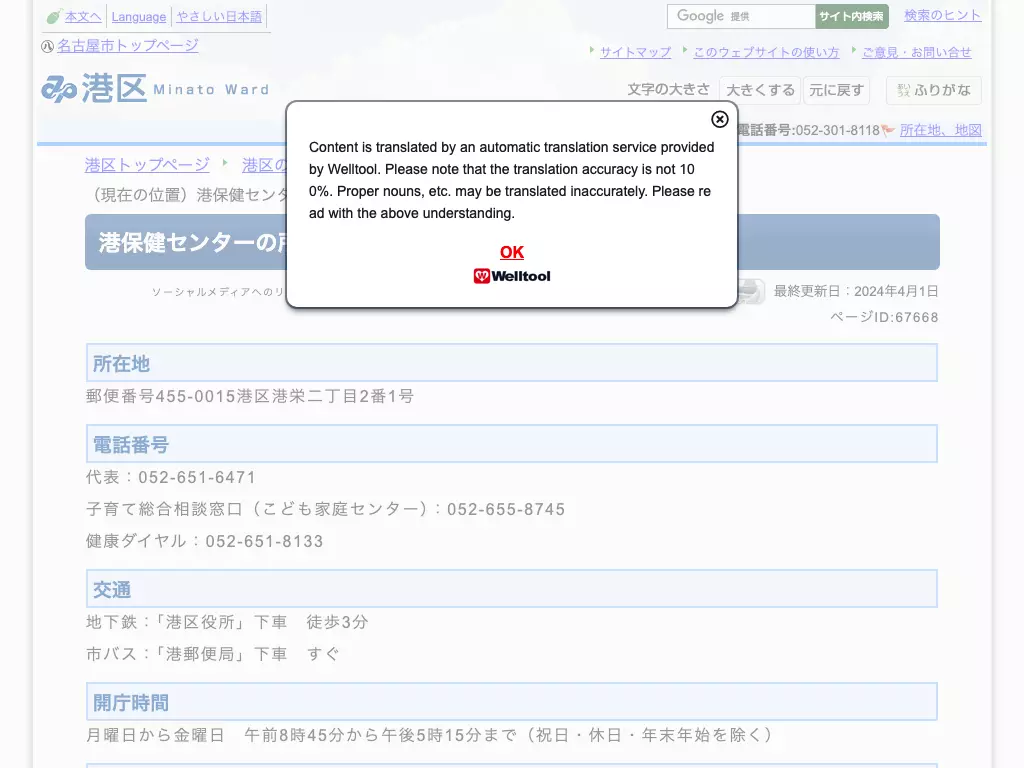Open the Language link
Viewport: 1024px width, 768px height.
pyautogui.click(x=138, y=16)
